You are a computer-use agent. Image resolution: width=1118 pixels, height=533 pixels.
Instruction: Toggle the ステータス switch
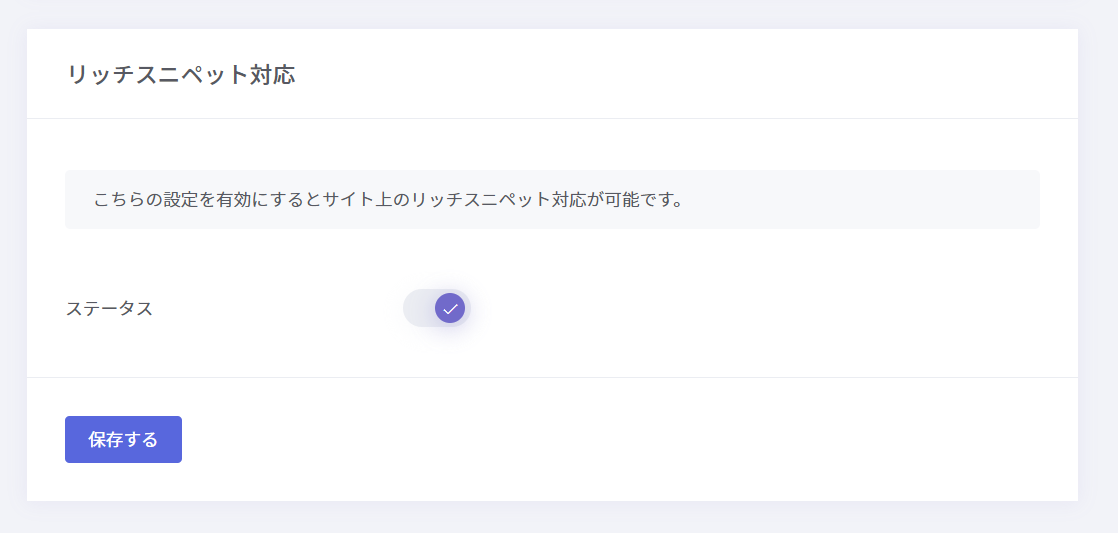(x=436, y=308)
